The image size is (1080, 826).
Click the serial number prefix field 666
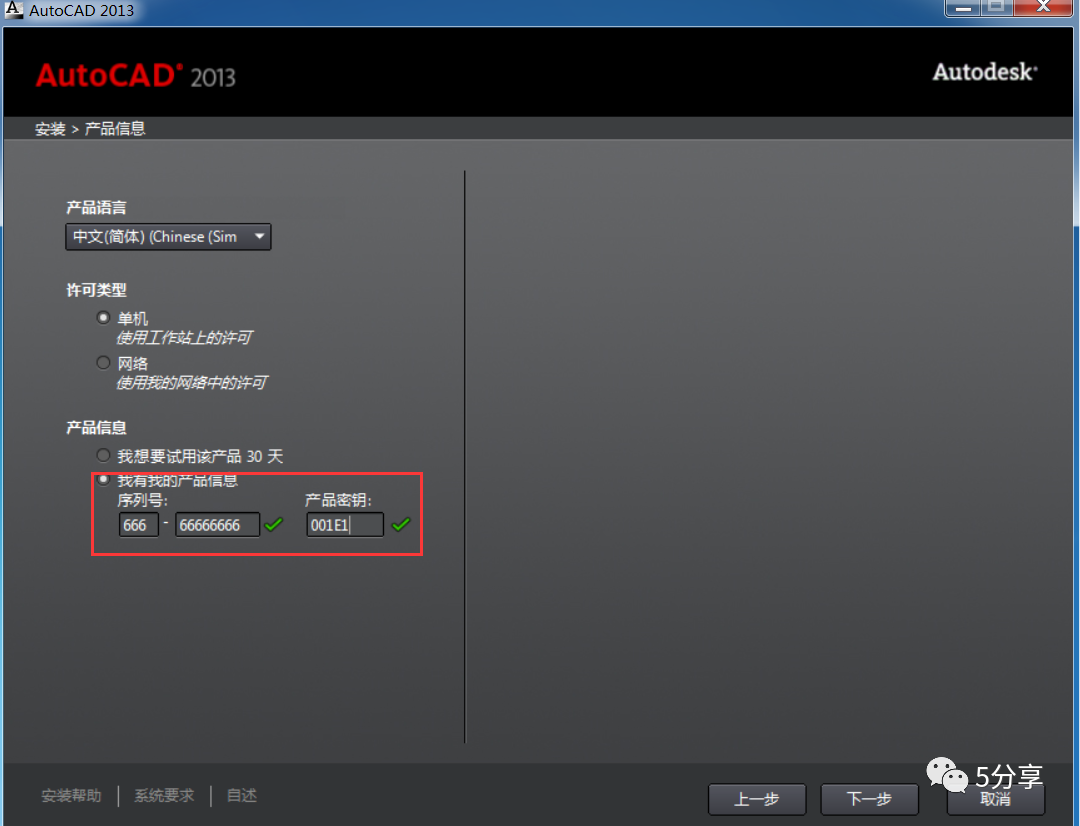[138, 525]
